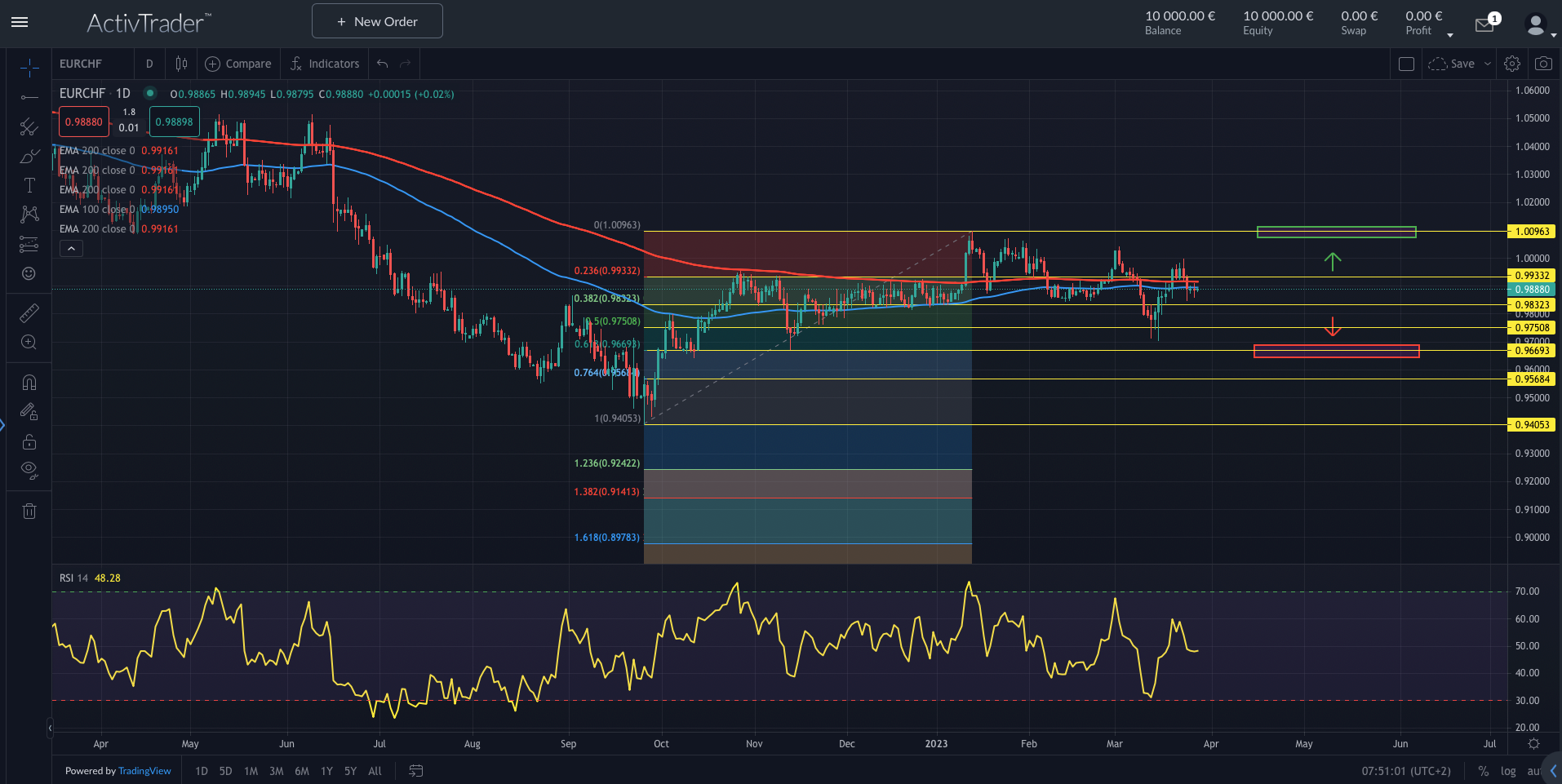This screenshot has width=1562, height=784.
Task: Select the ruler measure tool
Action: [x=29, y=312]
